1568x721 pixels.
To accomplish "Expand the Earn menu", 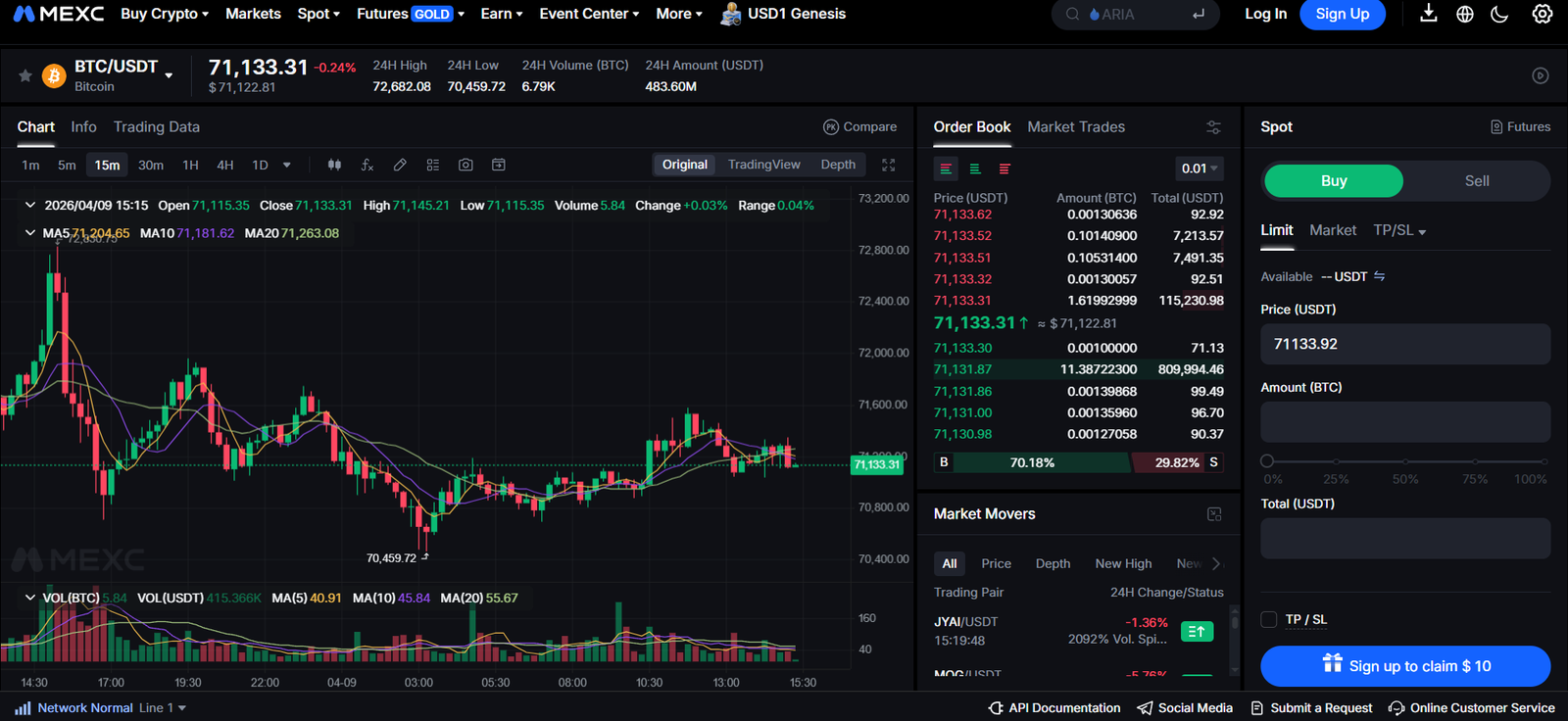I will [x=502, y=14].
